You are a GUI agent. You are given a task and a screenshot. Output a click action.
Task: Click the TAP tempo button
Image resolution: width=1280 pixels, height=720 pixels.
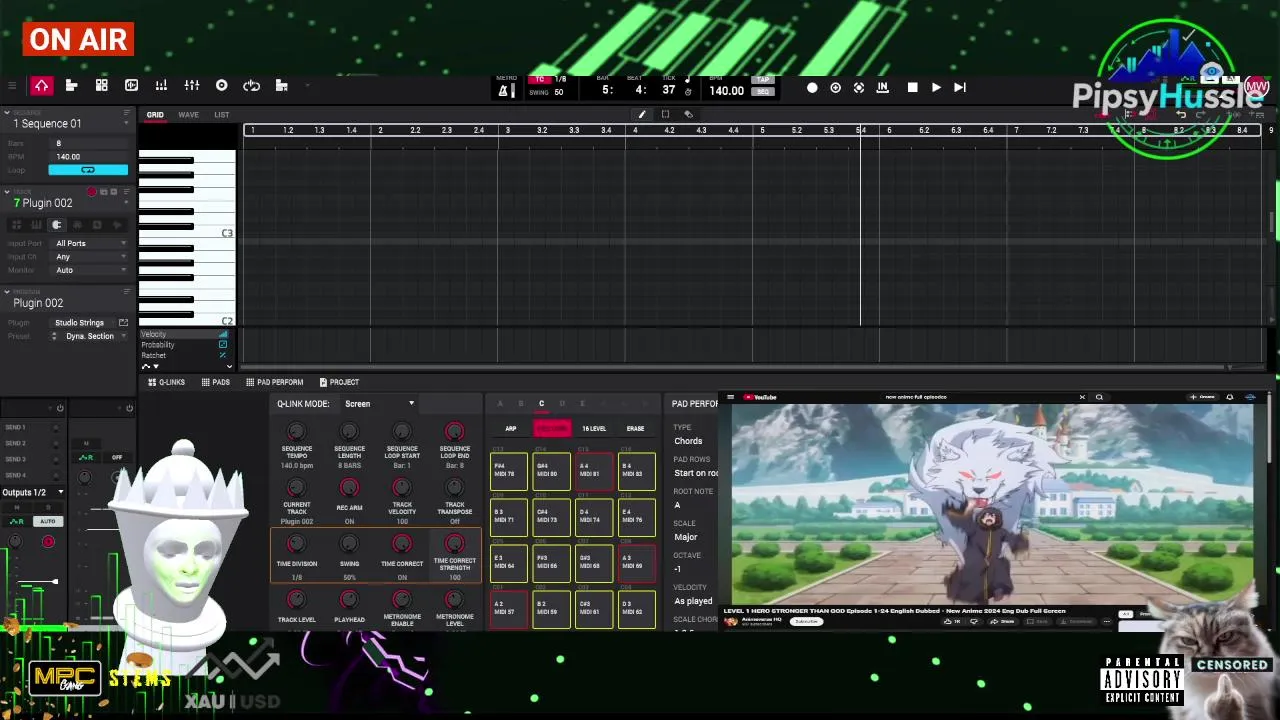763,80
